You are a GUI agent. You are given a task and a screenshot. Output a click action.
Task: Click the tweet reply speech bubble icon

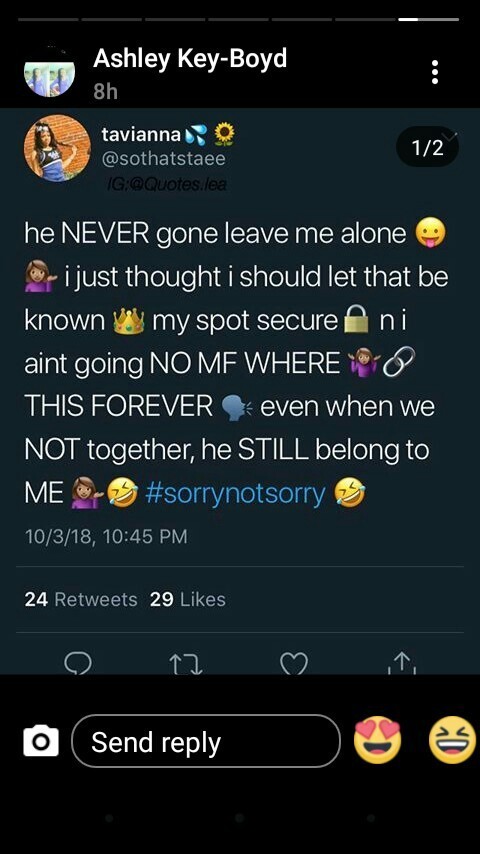78,664
